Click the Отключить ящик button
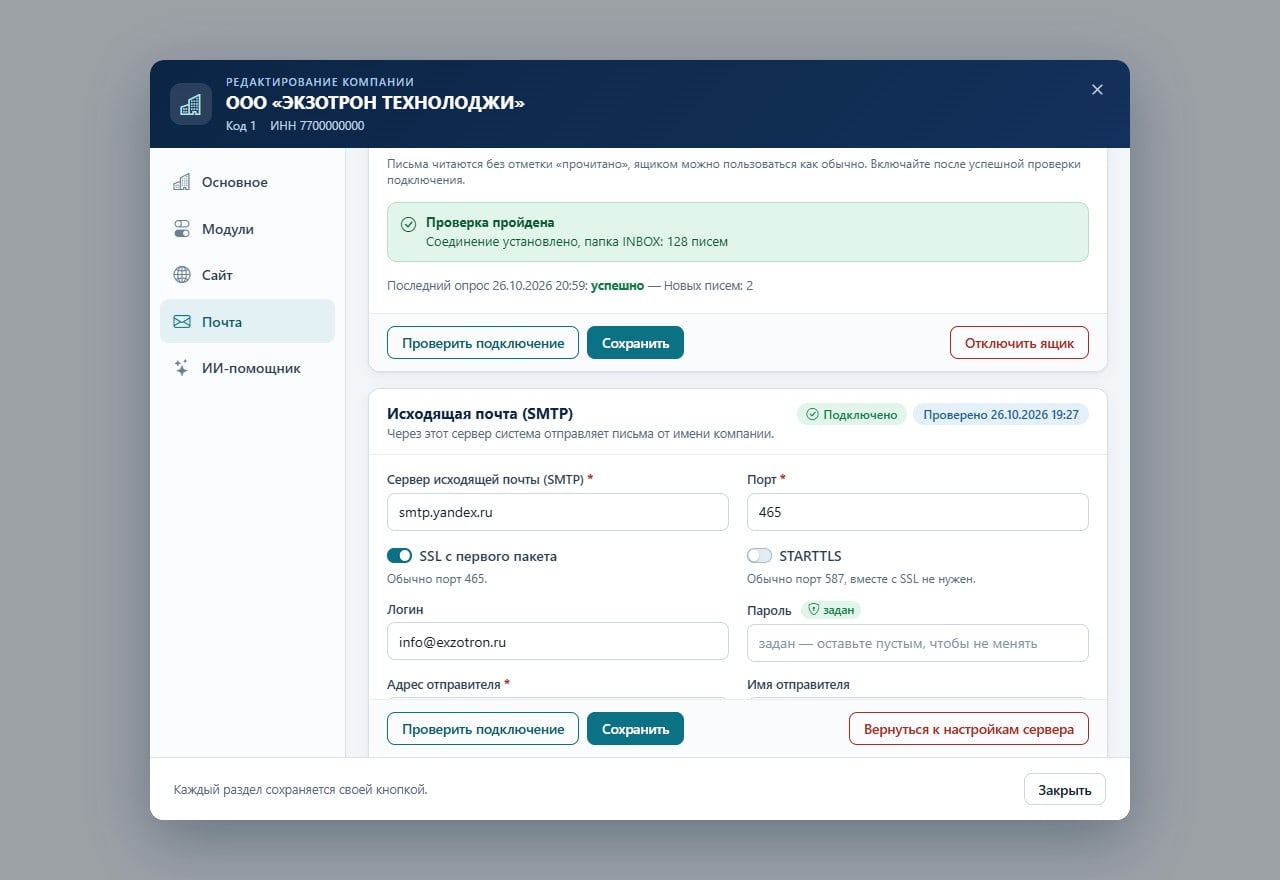The width and height of the screenshot is (1280, 880). 1019,343
